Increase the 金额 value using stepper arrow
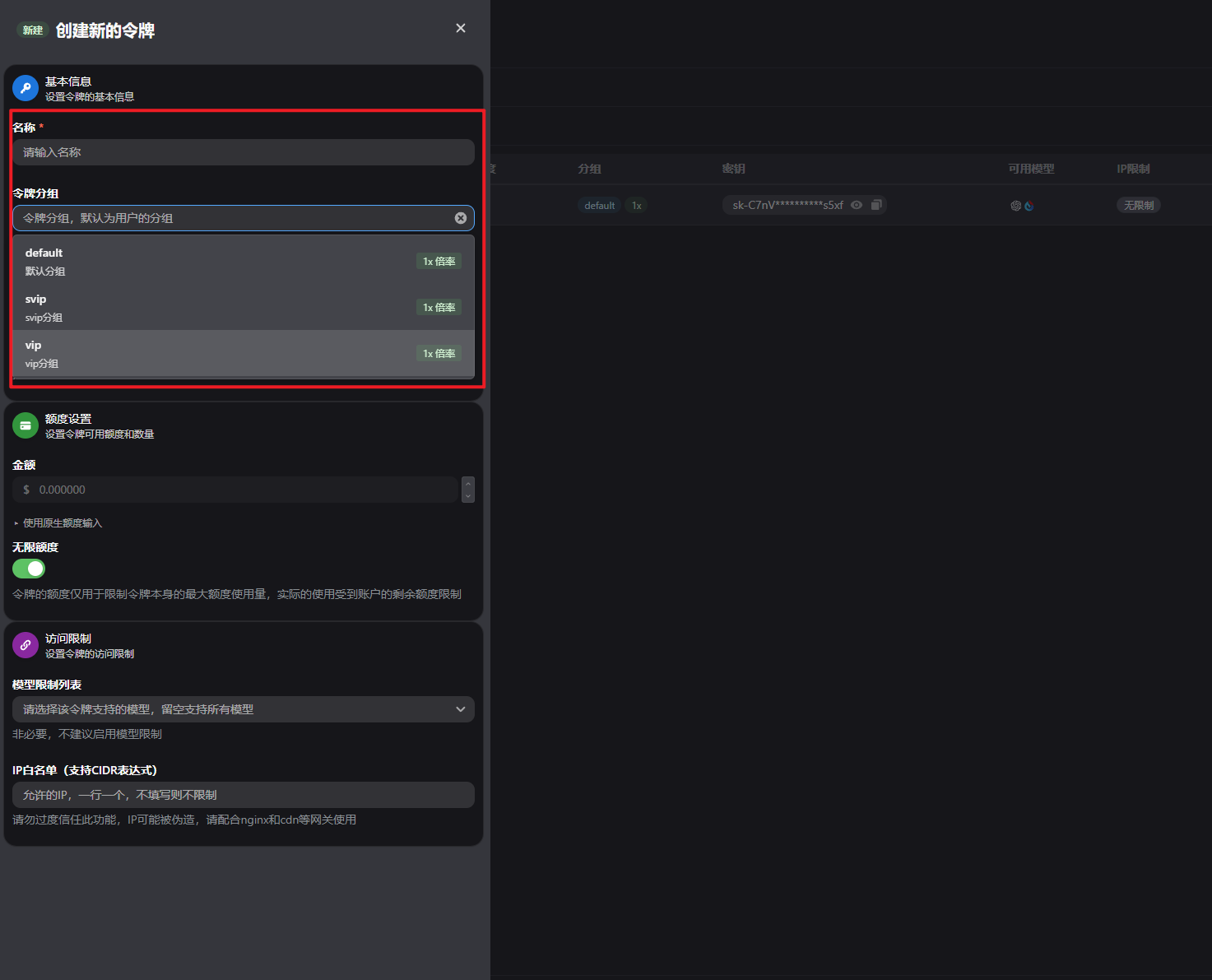 point(468,483)
